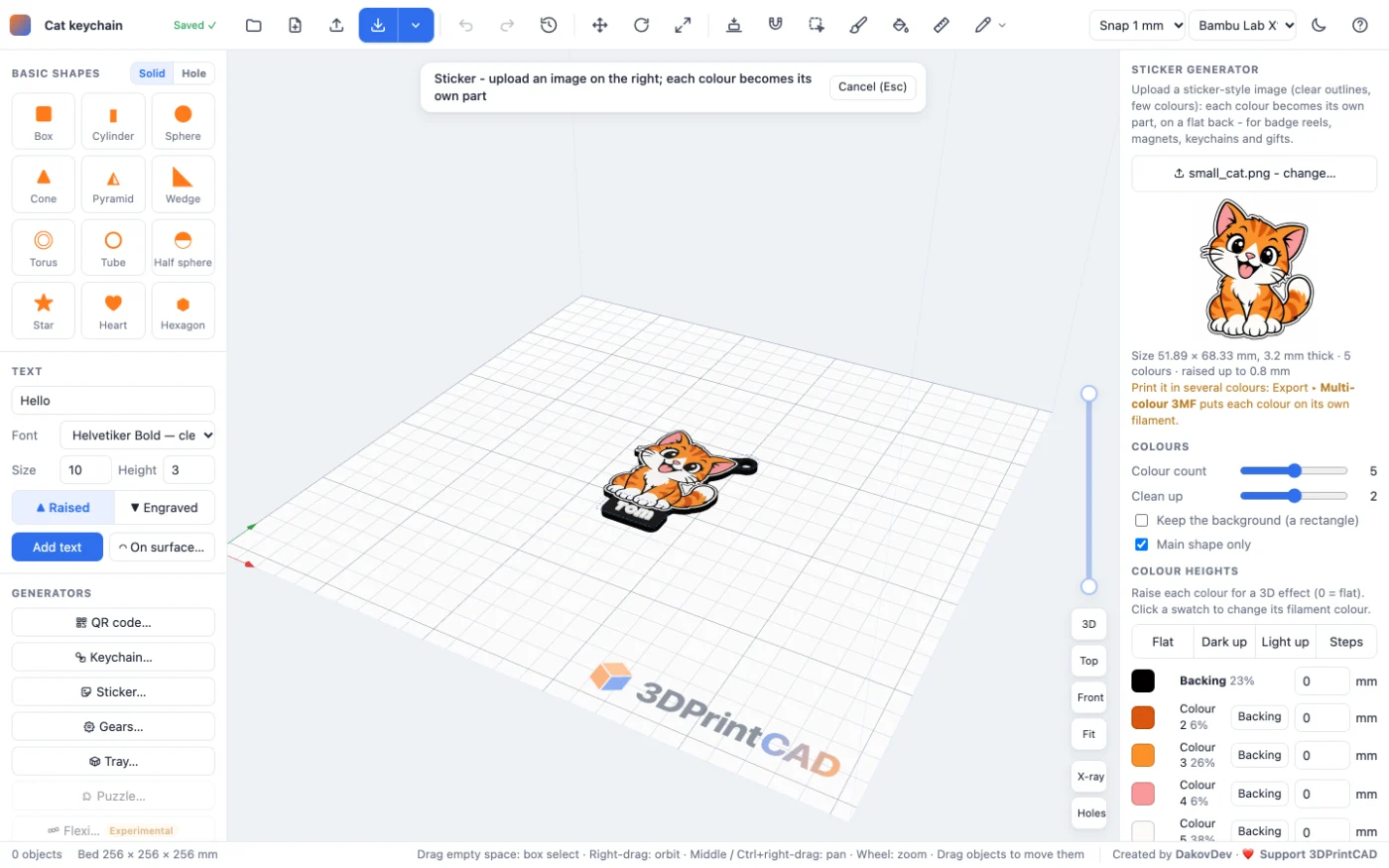Add a Half sphere shape
Screen dimensions: 1389x868
pyautogui.click(x=183, y=248)
